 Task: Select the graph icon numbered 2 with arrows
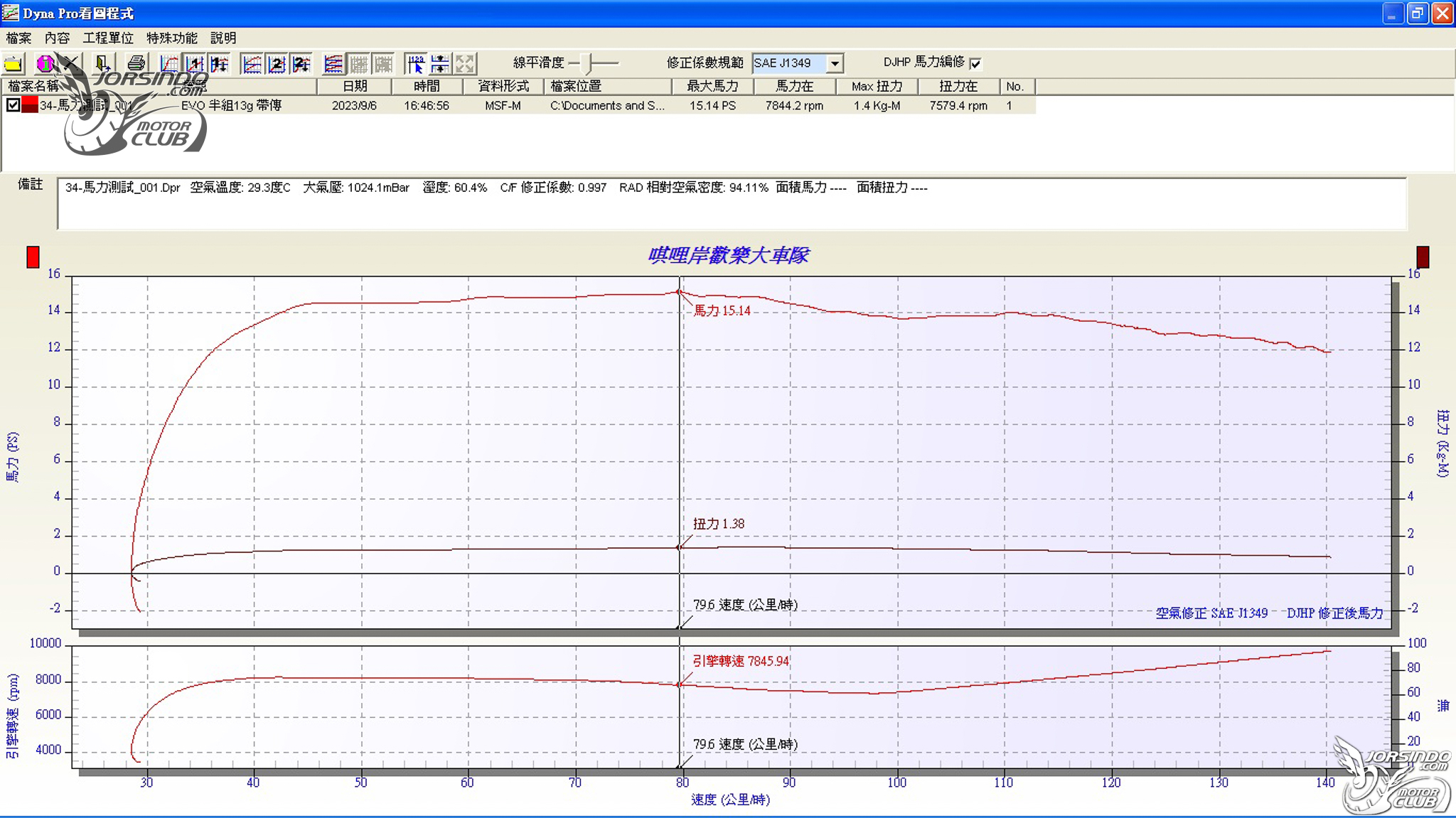(301, 64)
